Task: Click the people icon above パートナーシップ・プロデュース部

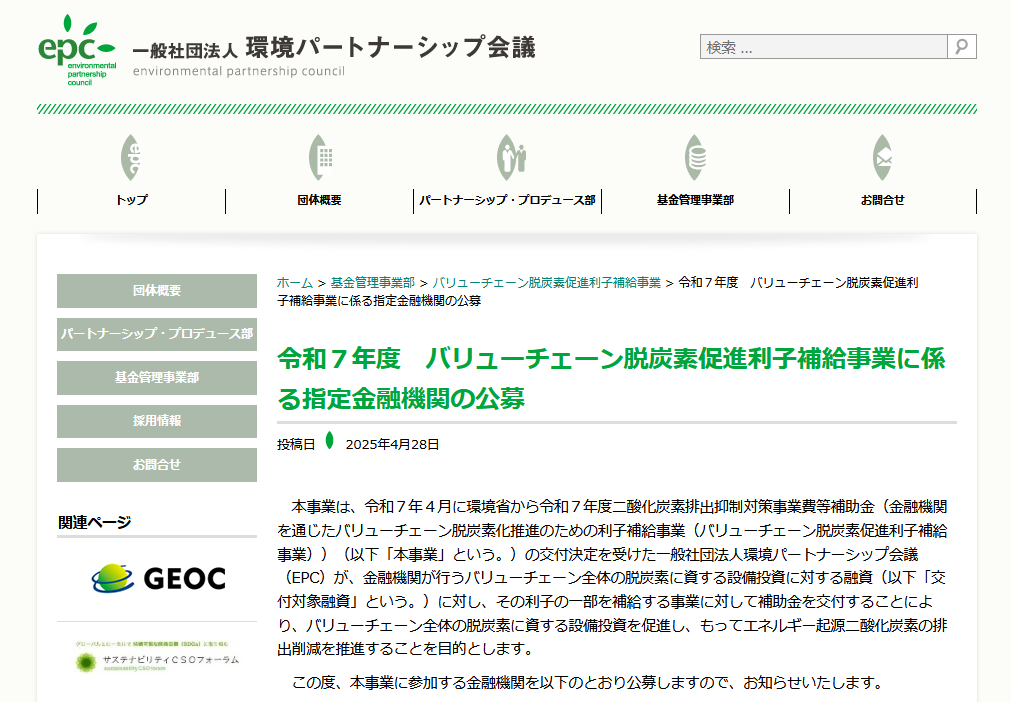Action: (509, 158)
